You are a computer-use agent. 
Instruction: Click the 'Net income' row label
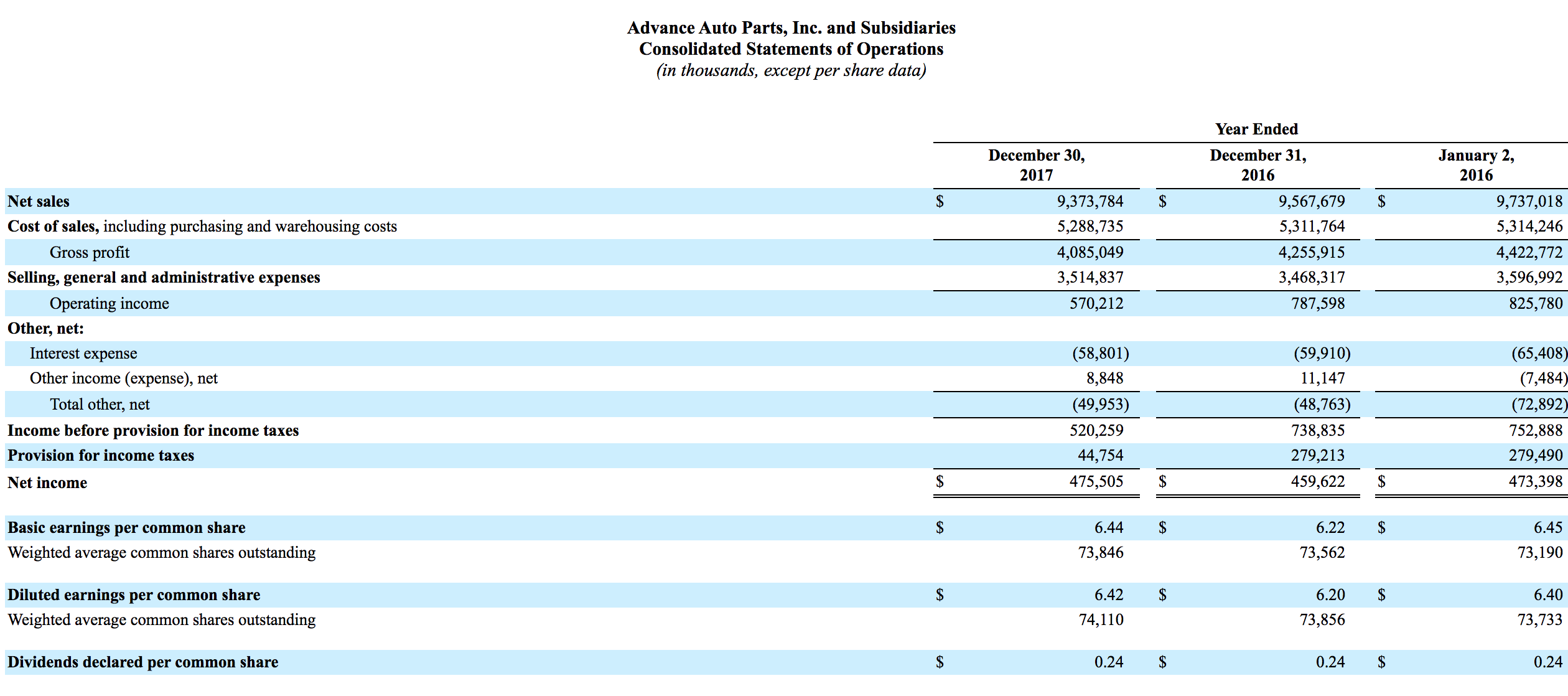pos(47,483)
